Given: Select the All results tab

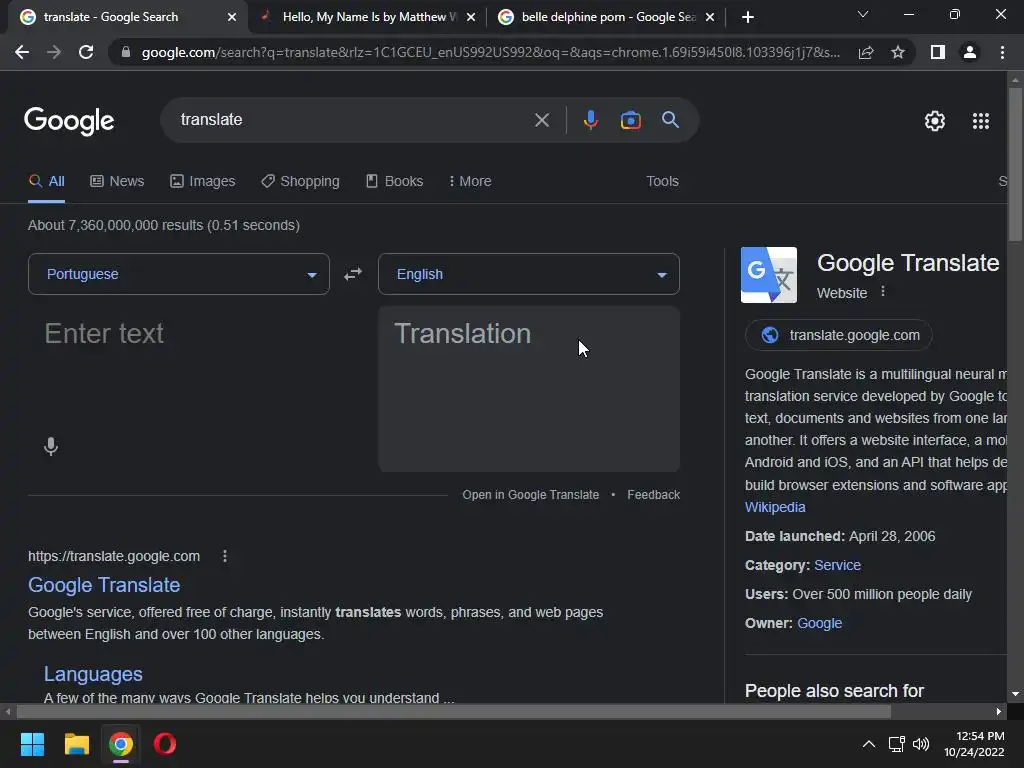Looking at the screenshot, I should [x=46, y=181].
